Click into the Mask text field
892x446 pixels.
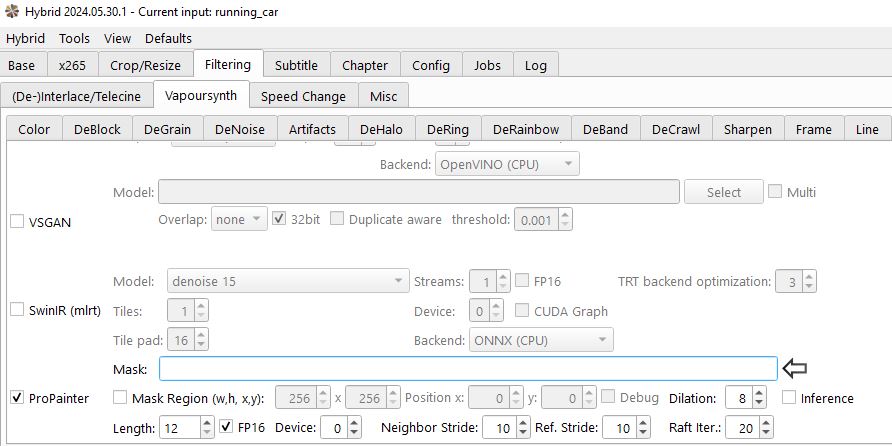tap(467, 369)
